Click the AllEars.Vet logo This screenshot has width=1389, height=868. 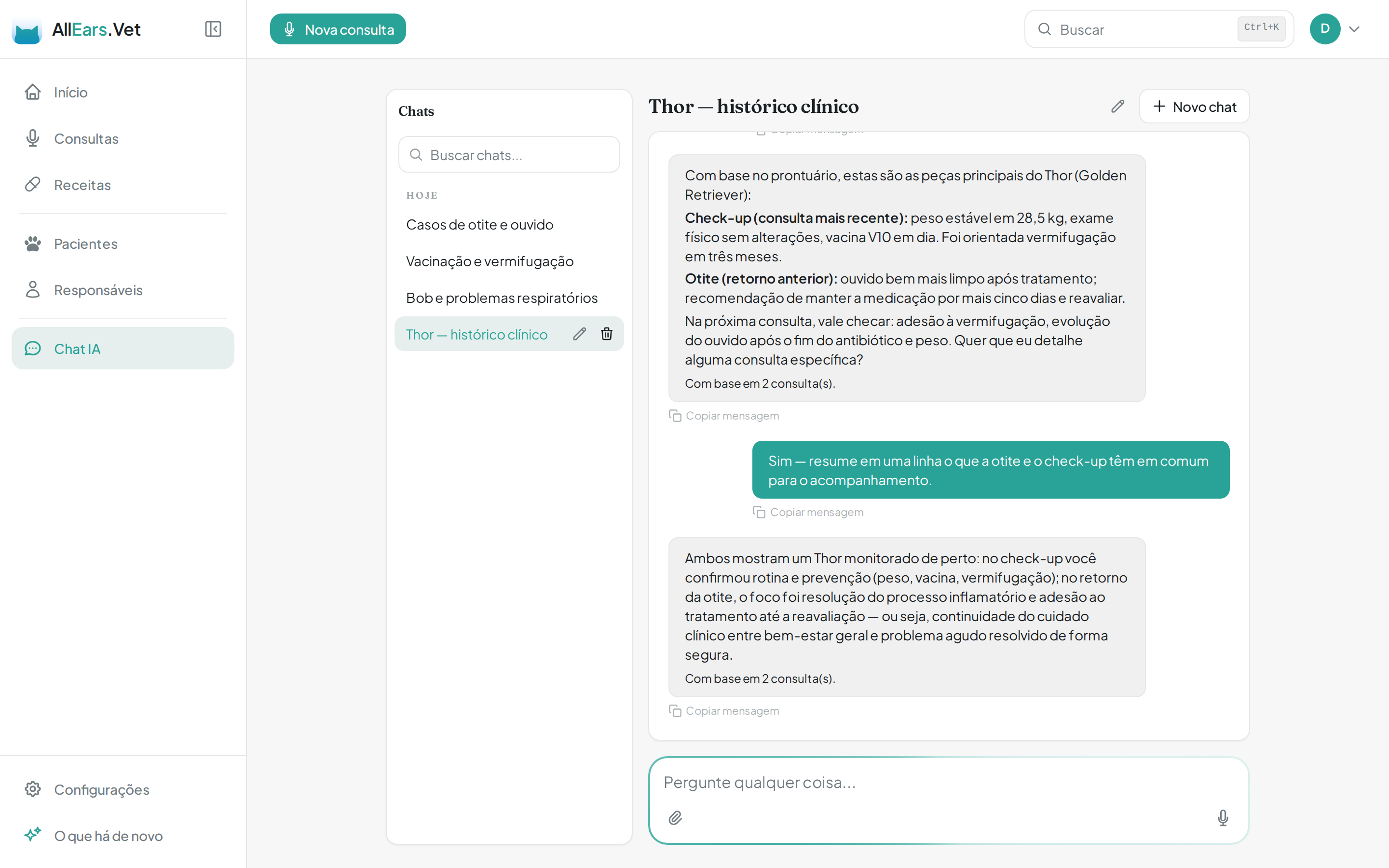pos(76,29)
